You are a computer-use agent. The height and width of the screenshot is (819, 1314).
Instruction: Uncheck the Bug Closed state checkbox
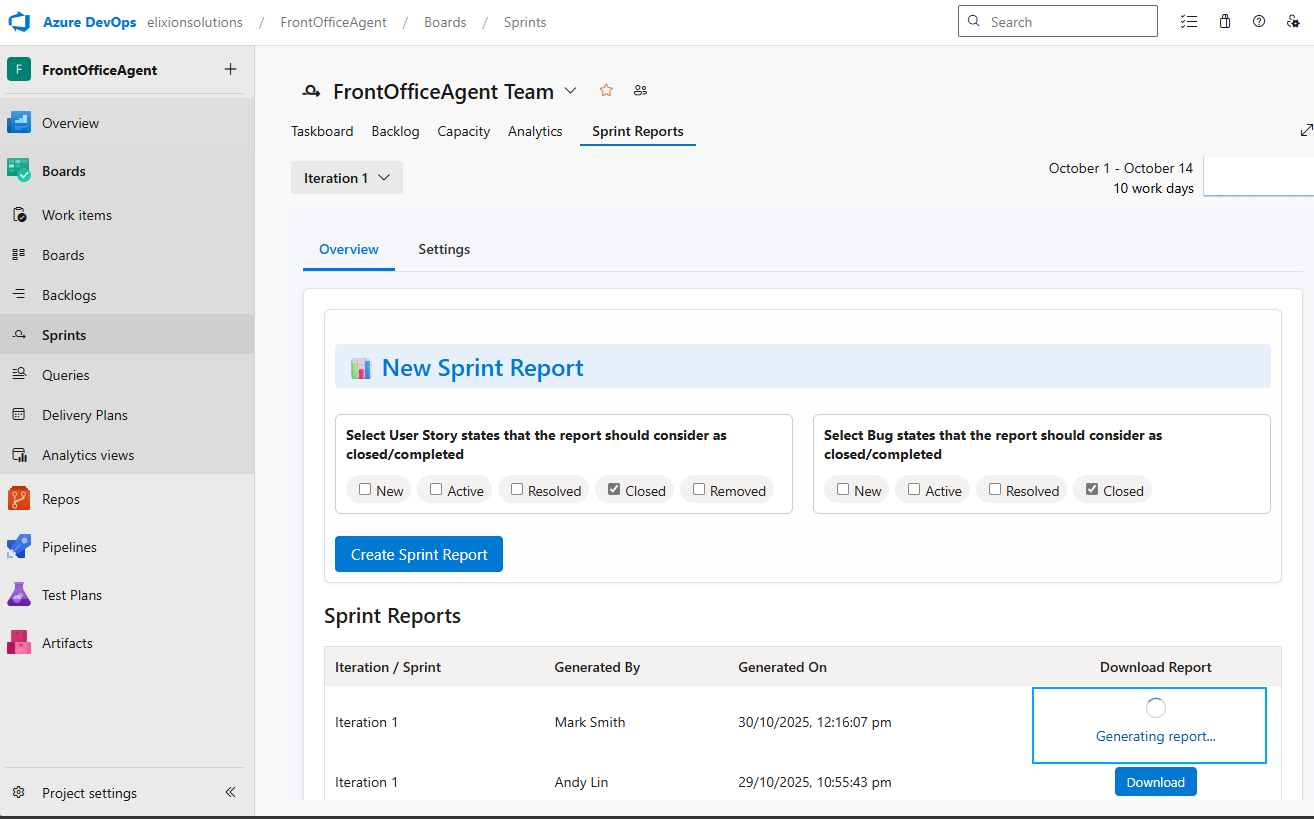coord(1091,490)
